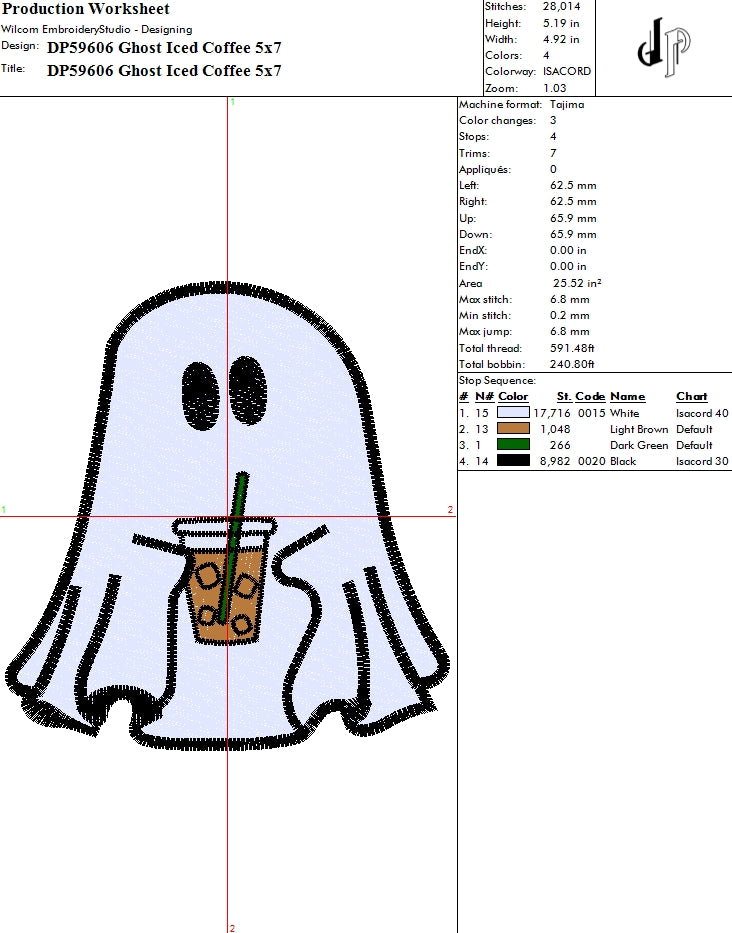Screen dimensions: 732x933
Task: Click the 'Stops:' label
Action: (474, 136)
